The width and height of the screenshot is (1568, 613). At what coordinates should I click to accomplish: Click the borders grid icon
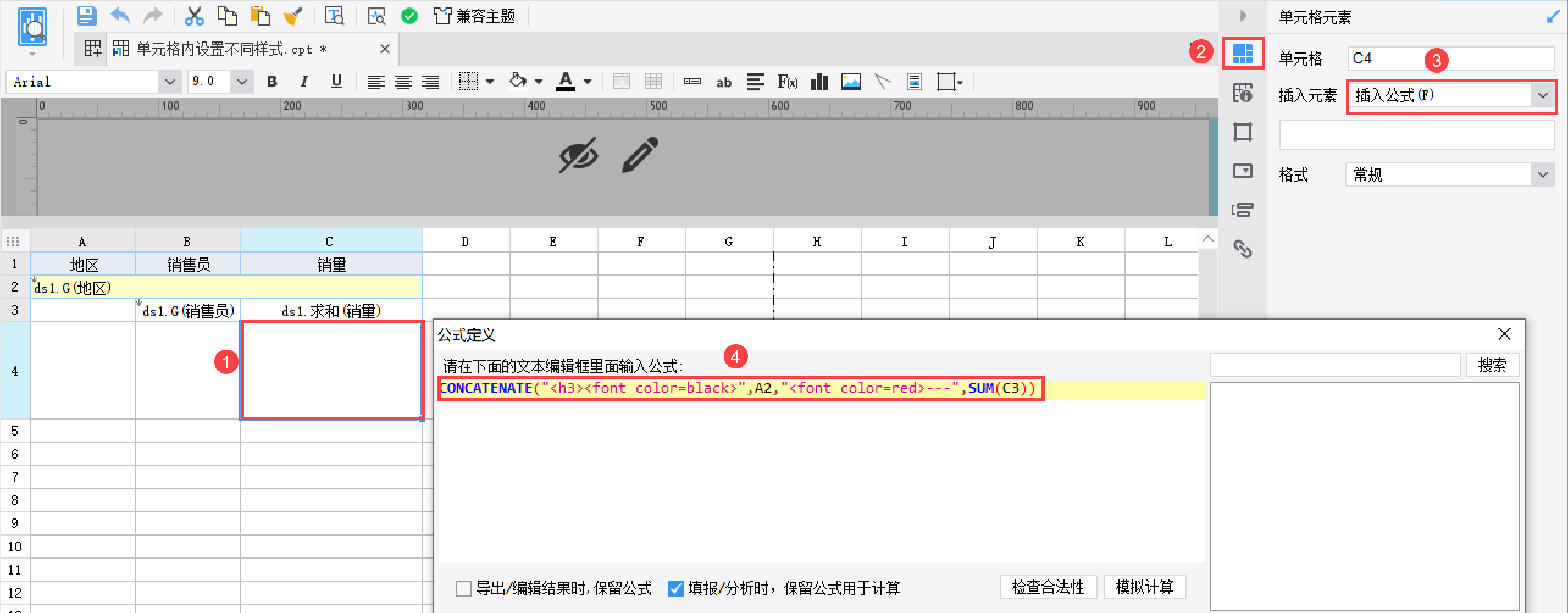click(468, 82)
